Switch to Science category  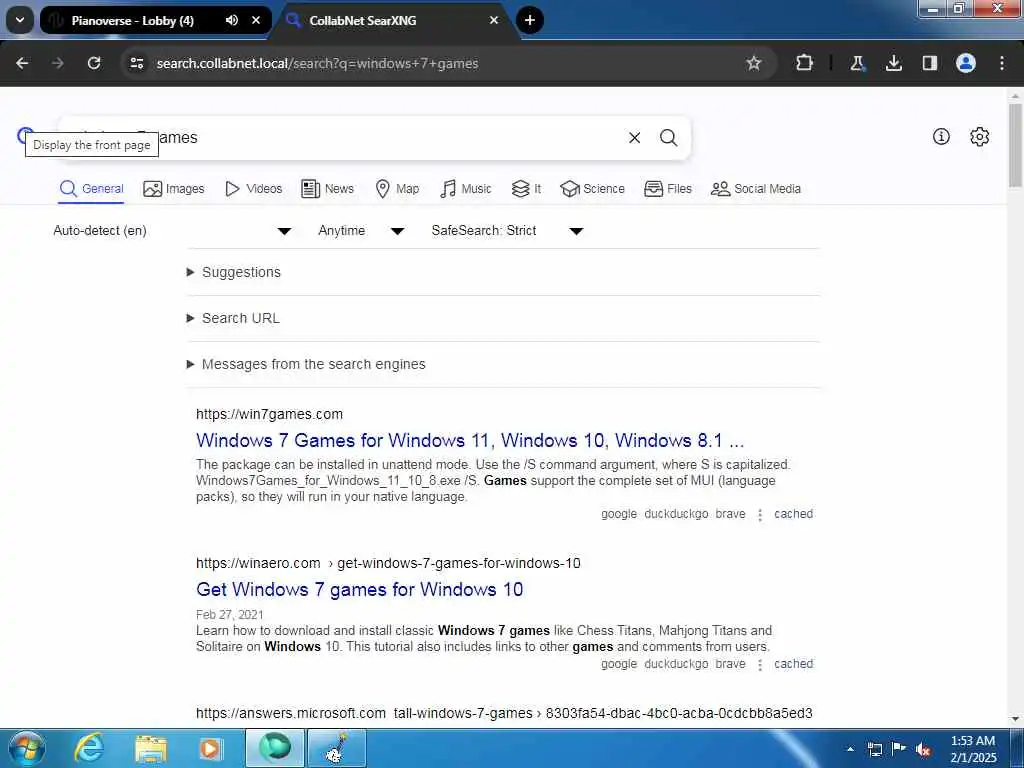(x=592, y=189)
